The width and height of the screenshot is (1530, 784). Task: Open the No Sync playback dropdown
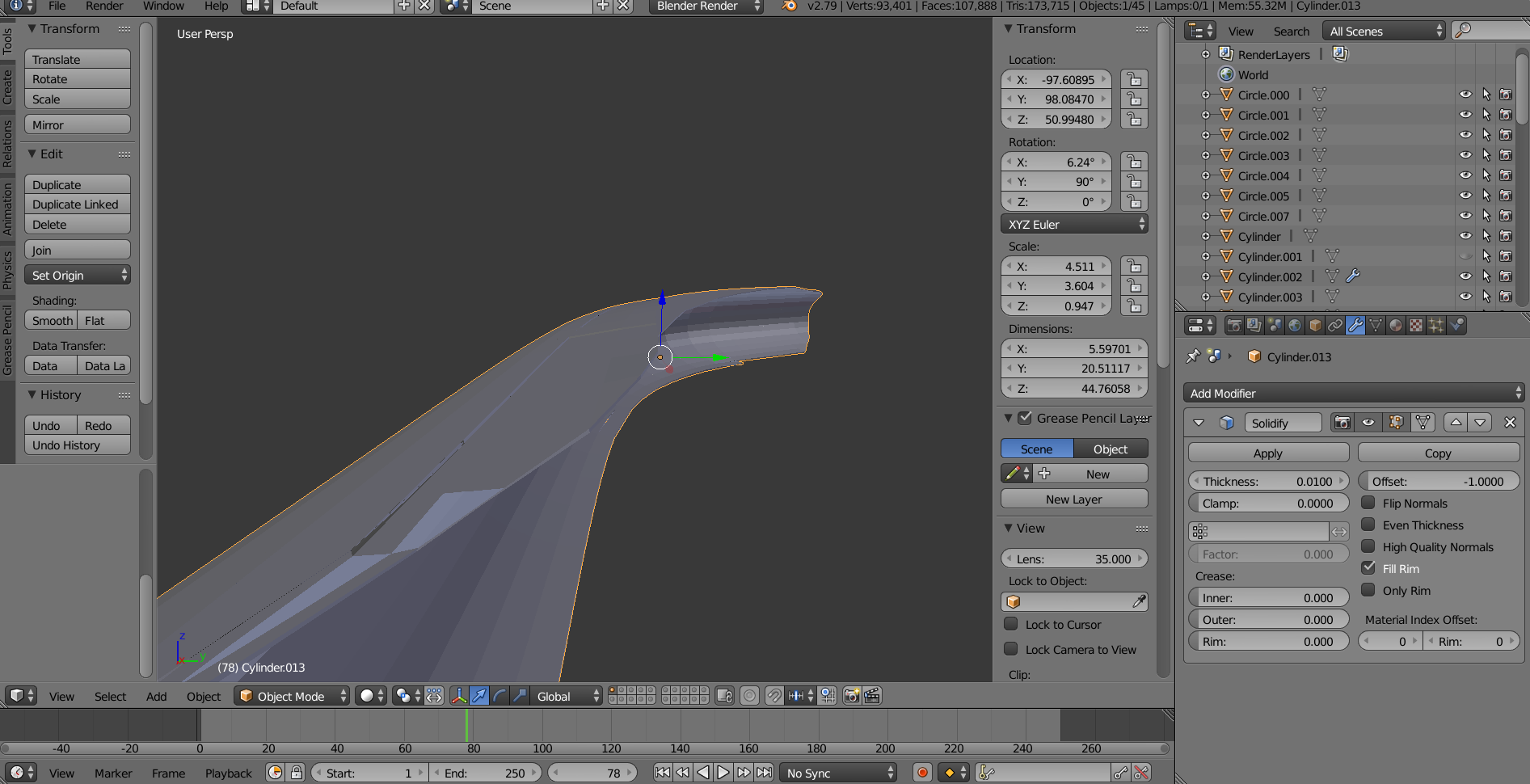coord(838,773)
